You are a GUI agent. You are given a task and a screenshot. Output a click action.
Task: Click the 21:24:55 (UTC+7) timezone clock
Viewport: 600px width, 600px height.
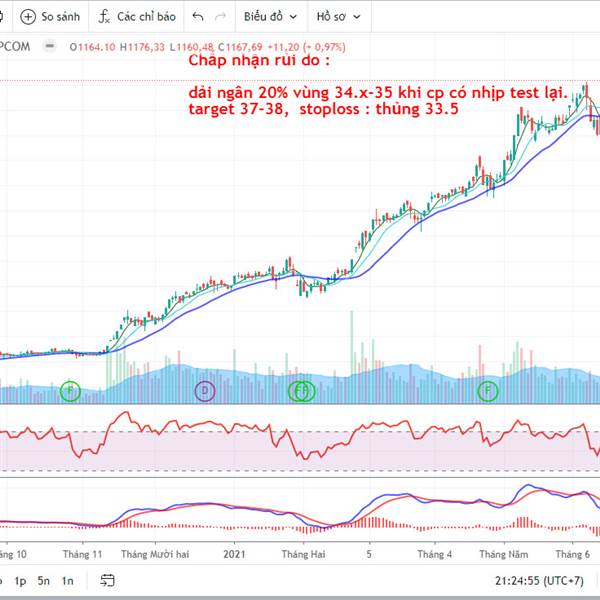(x=539, y=581)
